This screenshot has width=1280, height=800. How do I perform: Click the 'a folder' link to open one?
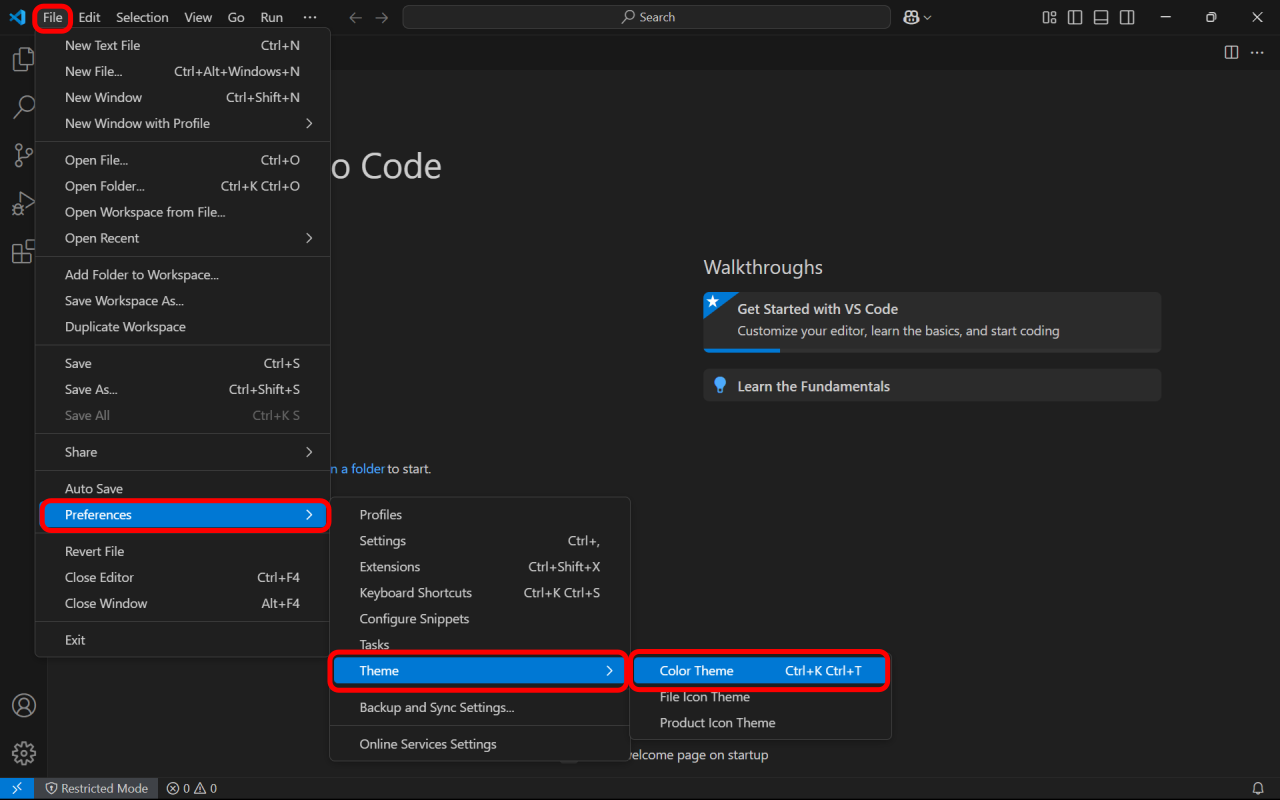(355, 468)
